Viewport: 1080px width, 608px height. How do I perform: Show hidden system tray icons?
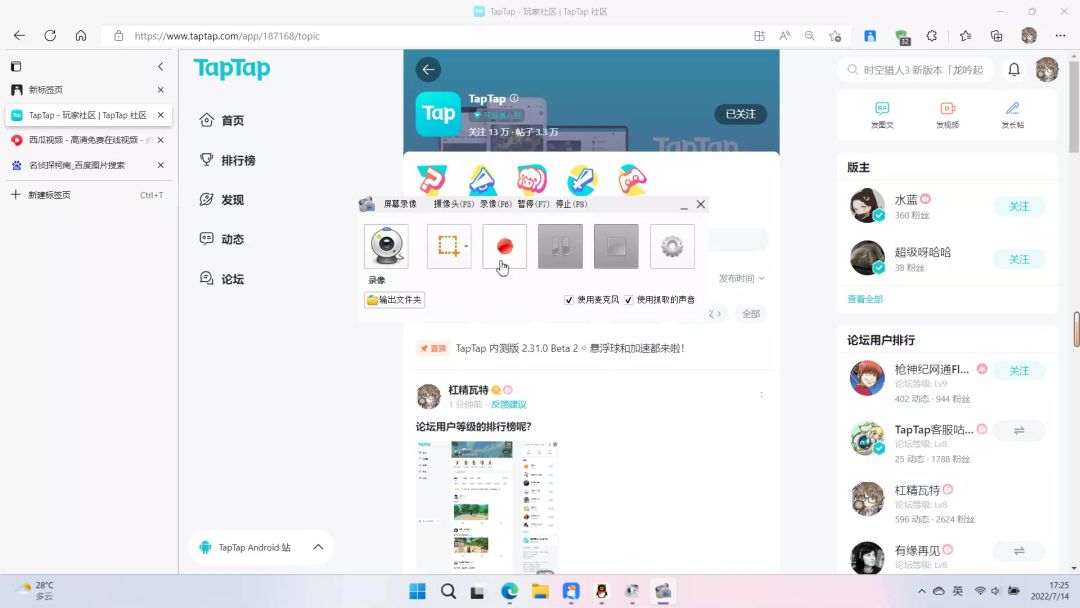click(922, 591)
